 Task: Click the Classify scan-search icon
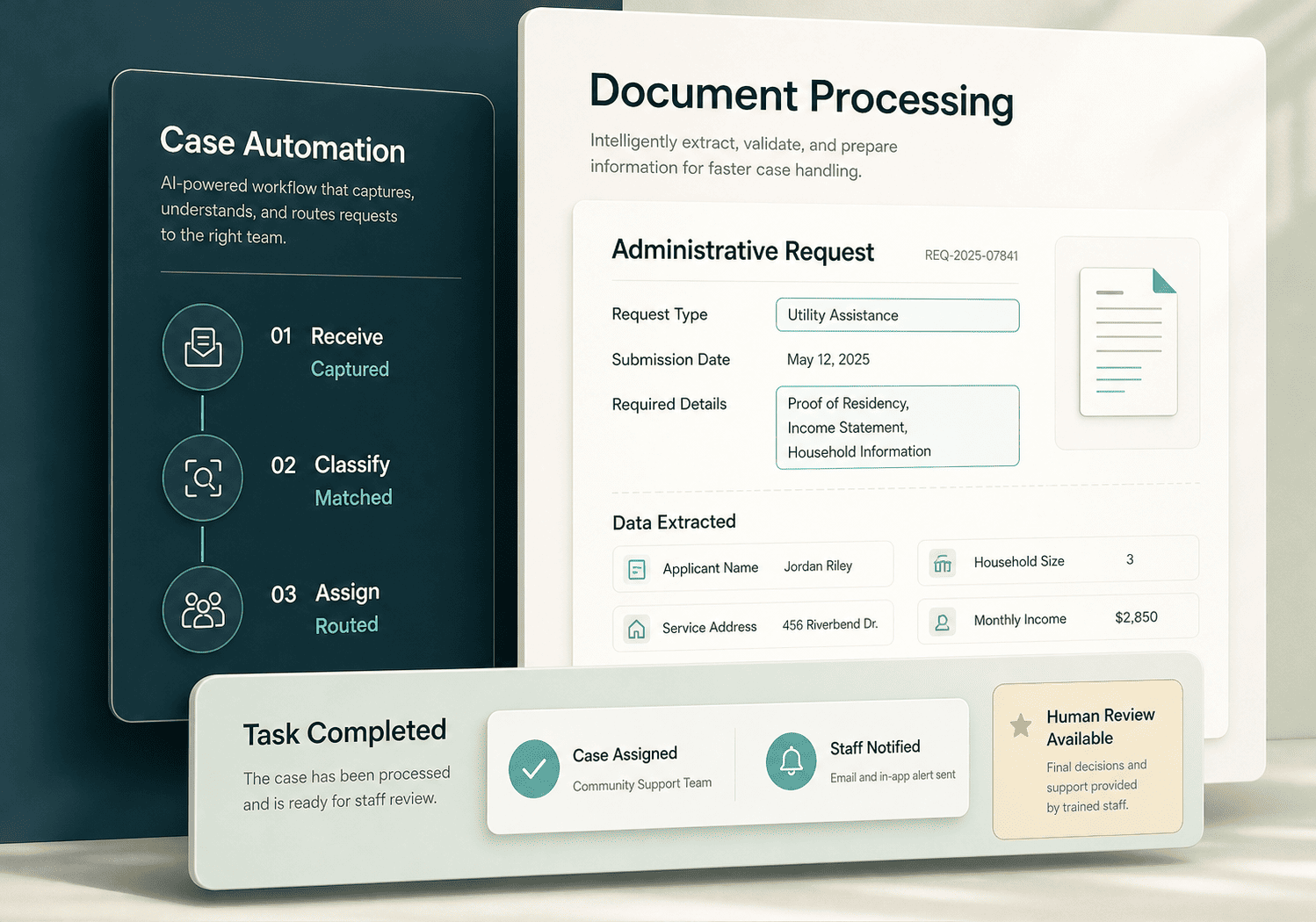203,479
